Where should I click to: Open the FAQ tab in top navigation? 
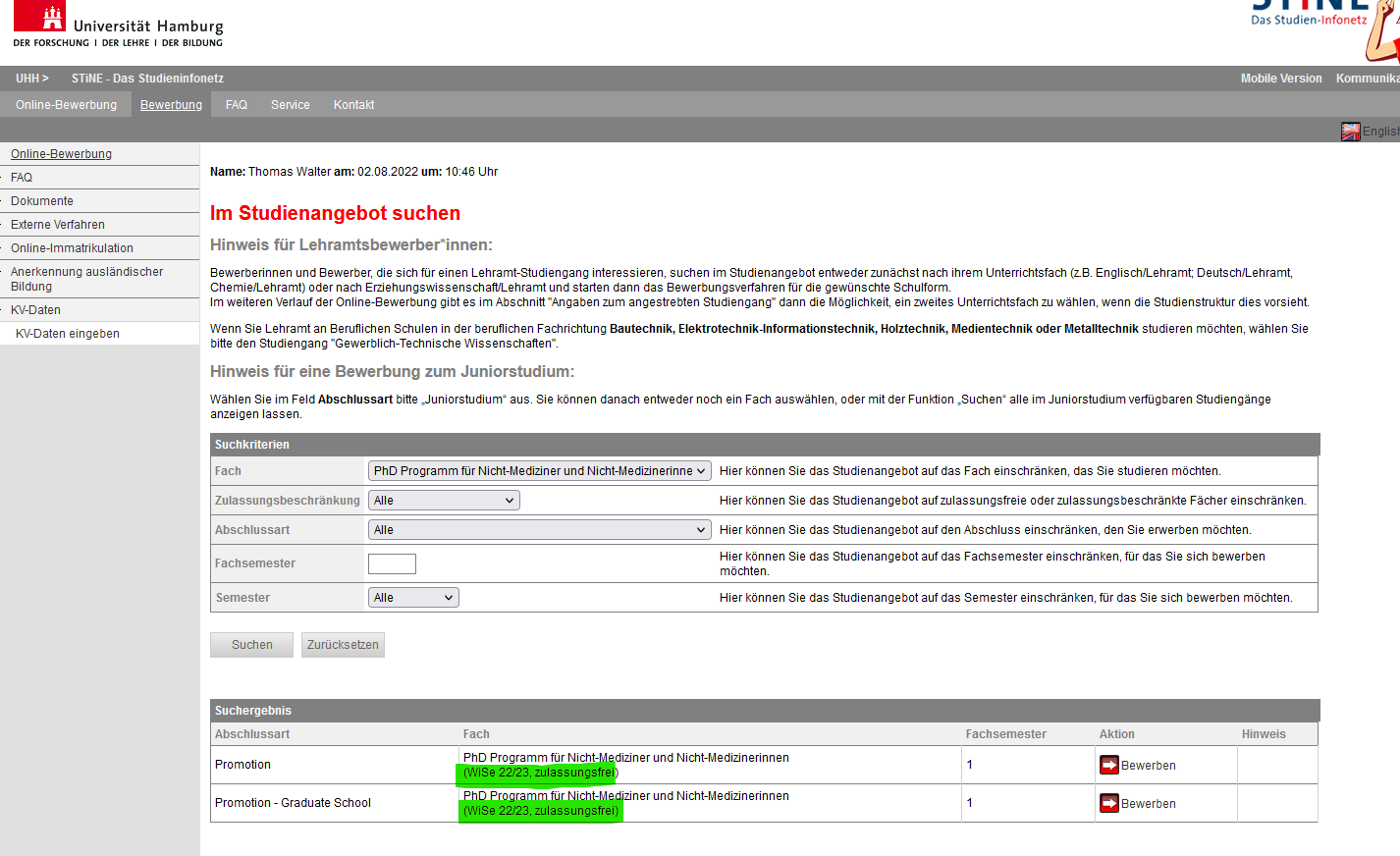point(237,105)
